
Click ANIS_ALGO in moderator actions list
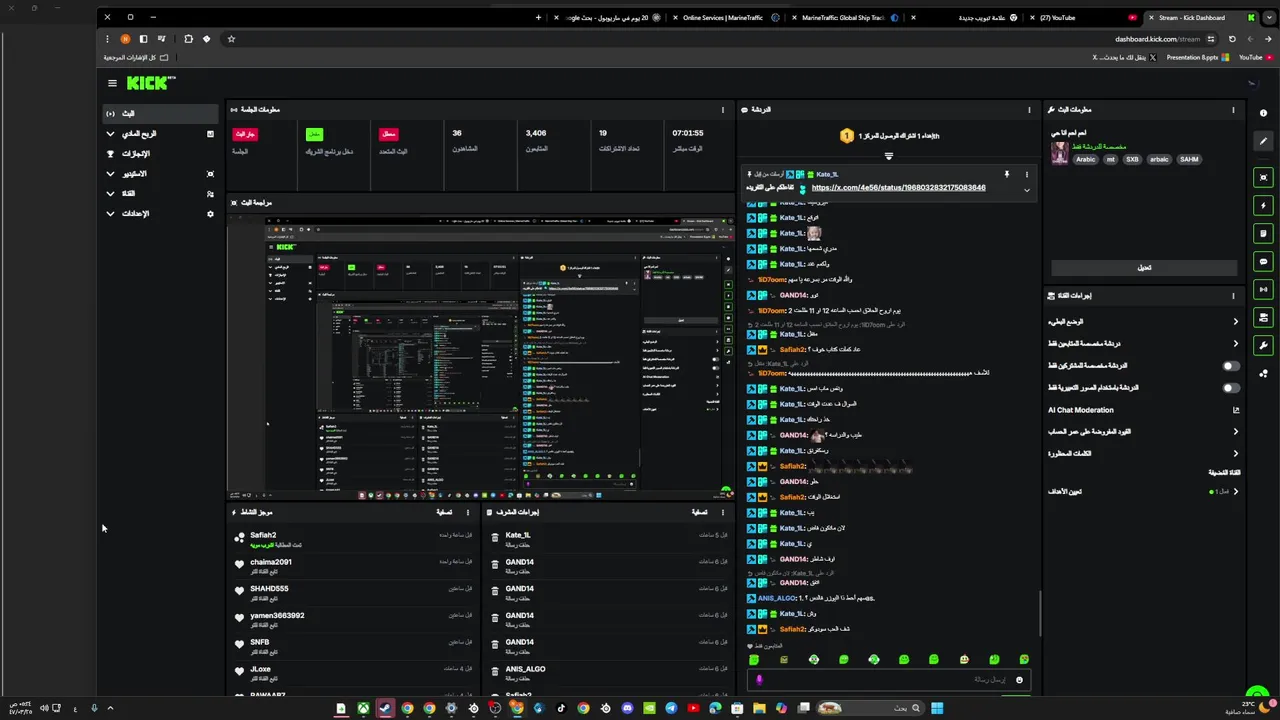pos(525,669)
